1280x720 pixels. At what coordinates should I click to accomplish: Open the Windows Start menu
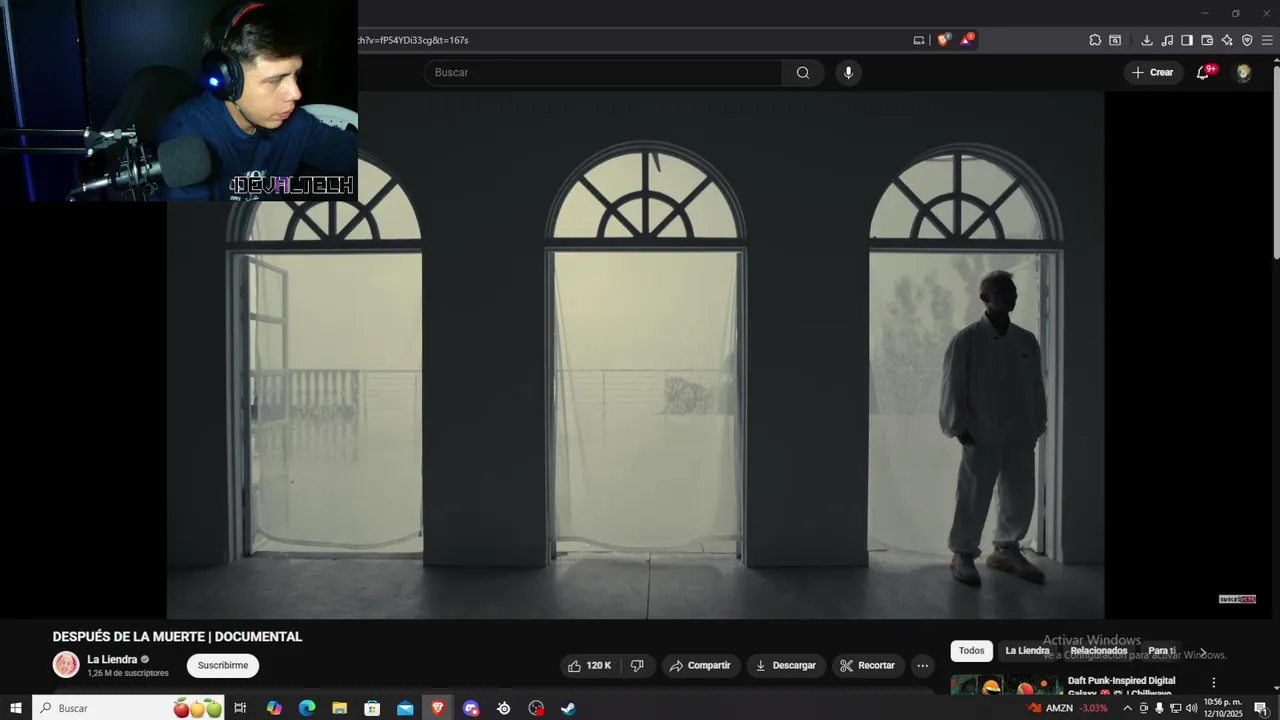[x=15, y=708]
